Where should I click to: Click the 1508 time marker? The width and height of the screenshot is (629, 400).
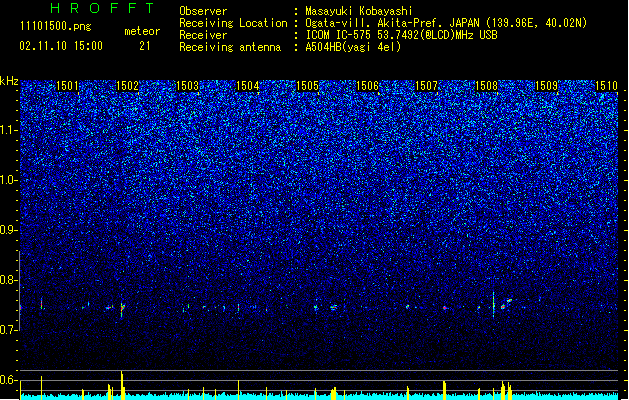[486, 86]
